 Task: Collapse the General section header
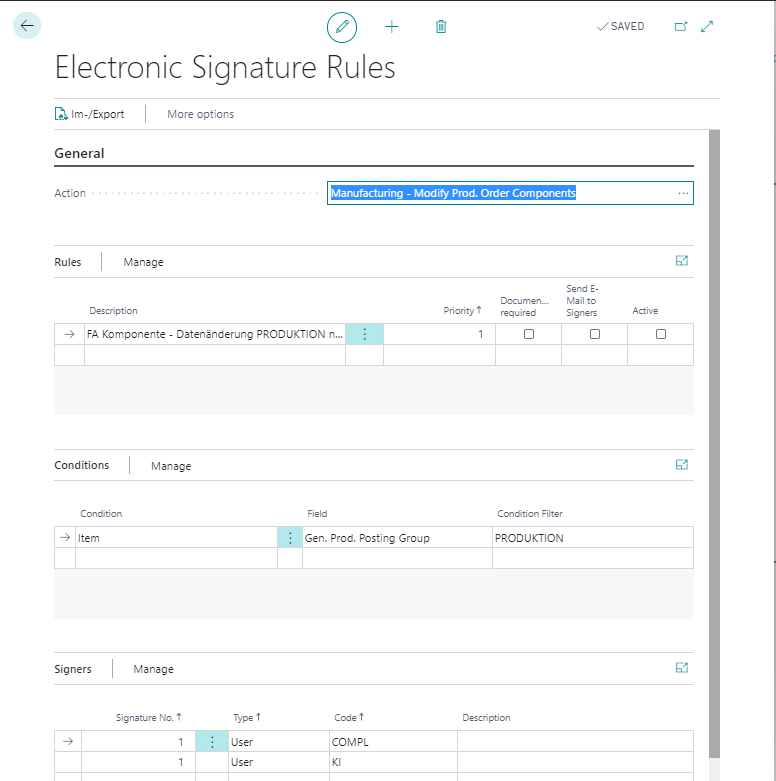click(x=79, y=153)
